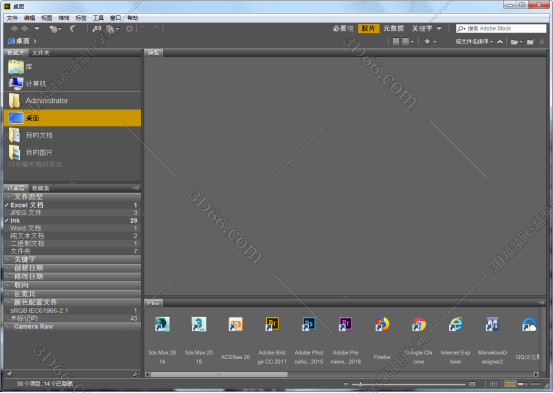Expand the 创建日期 filter section
The height and width of the screenshot is (393, 553).
point(72,268)
